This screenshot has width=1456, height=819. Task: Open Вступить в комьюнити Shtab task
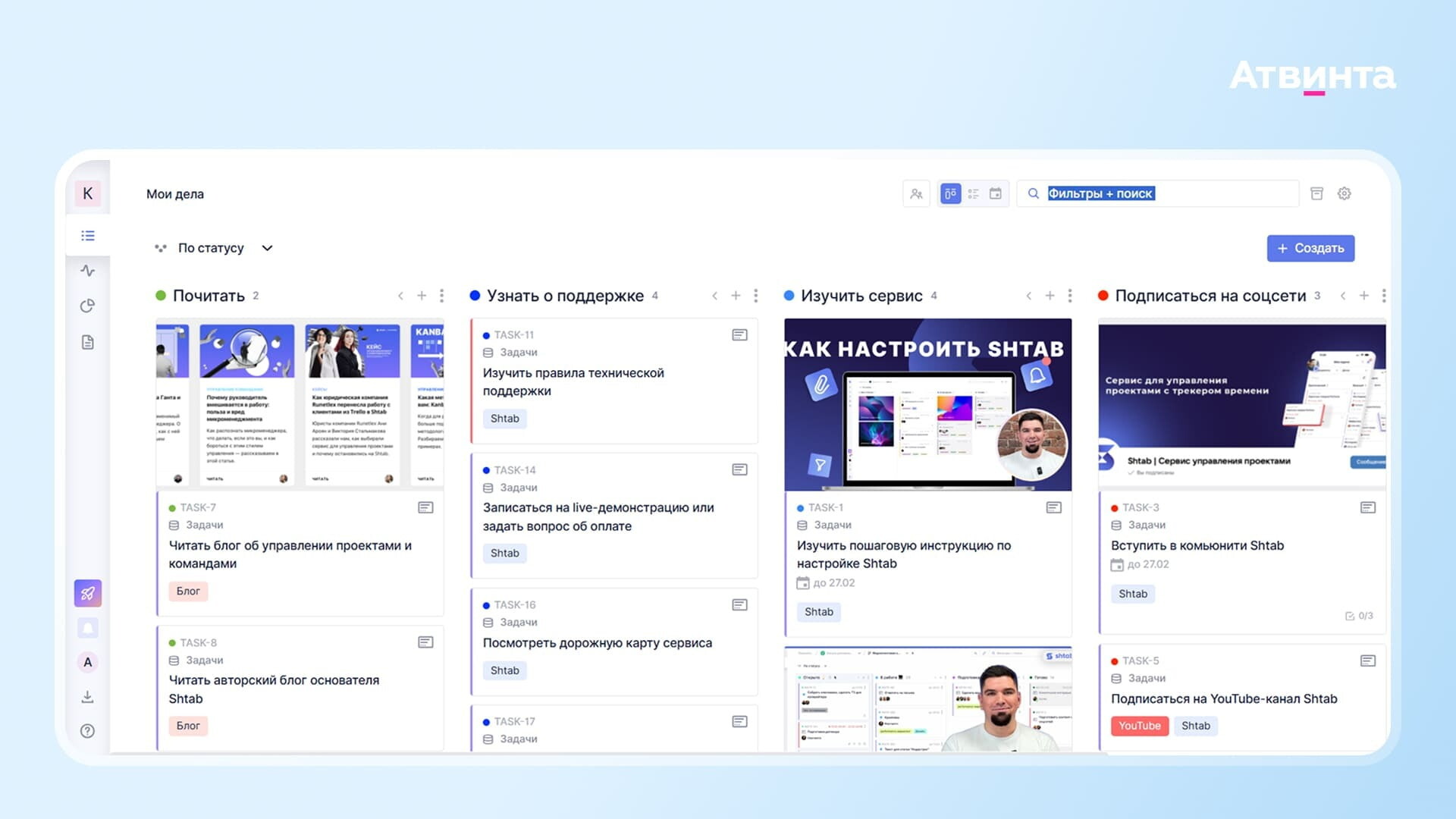click(1197, 546)
